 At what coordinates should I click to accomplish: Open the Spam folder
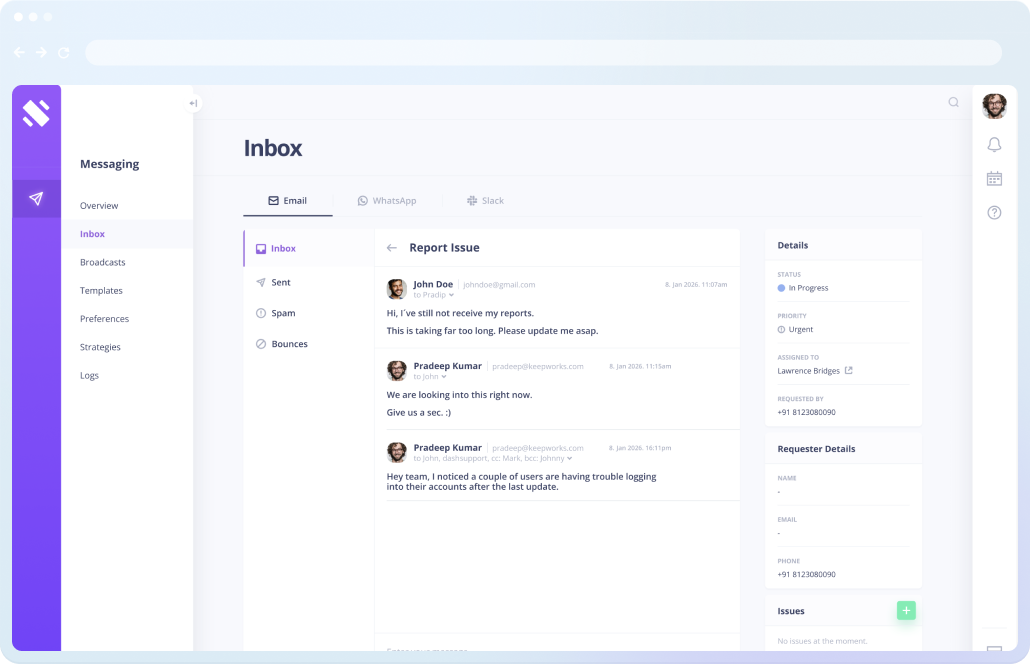click(x=282, y=313)
